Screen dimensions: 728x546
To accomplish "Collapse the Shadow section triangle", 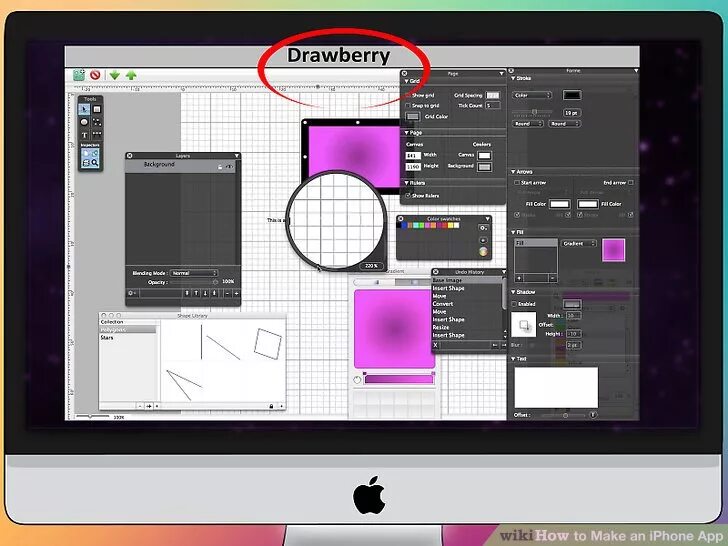I will (x=514, y=292).
